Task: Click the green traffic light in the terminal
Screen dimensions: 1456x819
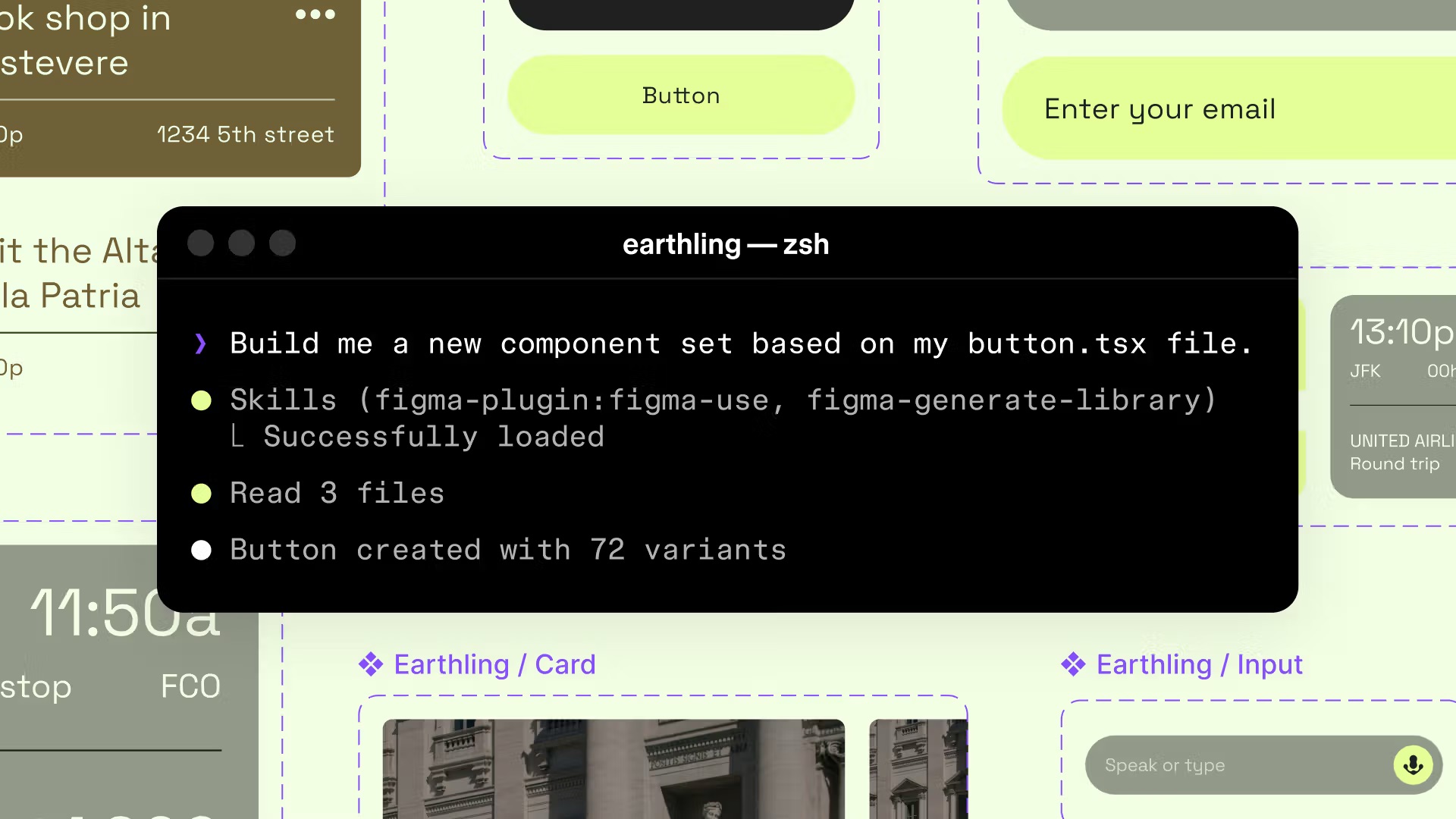Action: [282, 243]
